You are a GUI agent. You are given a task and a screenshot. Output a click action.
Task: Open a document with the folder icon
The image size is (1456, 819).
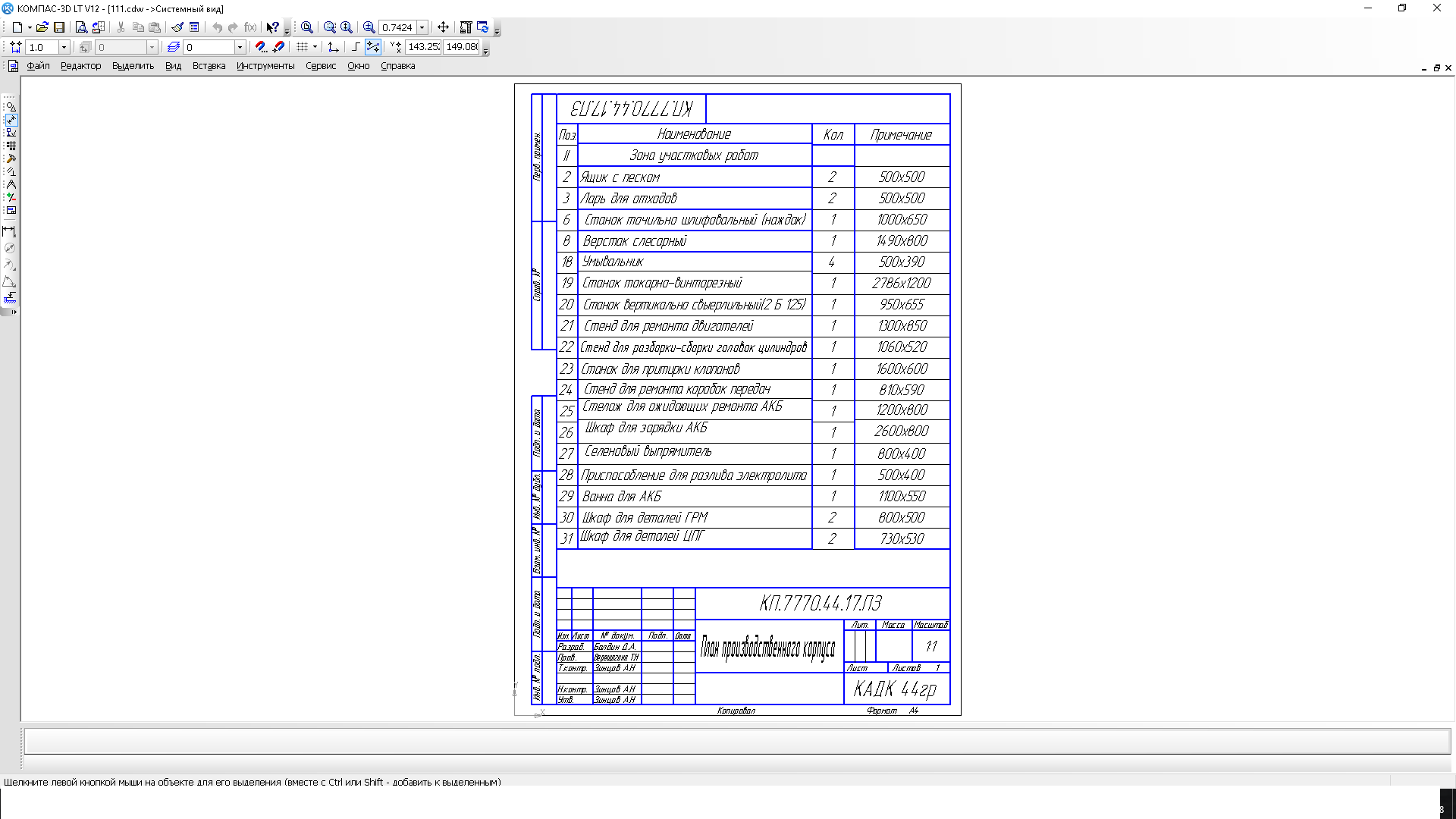[42, 27]
